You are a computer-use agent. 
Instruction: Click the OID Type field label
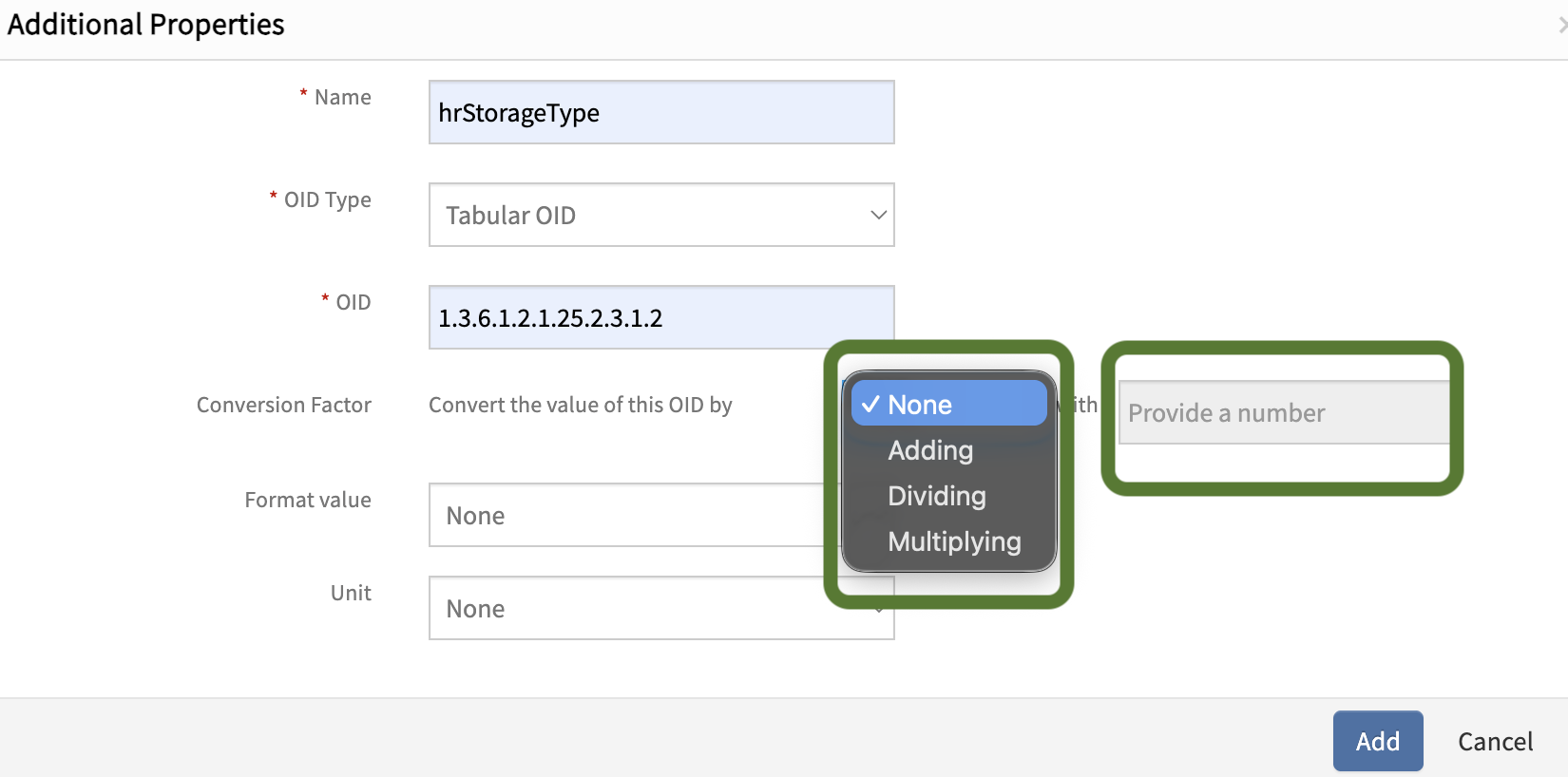click(x=327, y=200)
